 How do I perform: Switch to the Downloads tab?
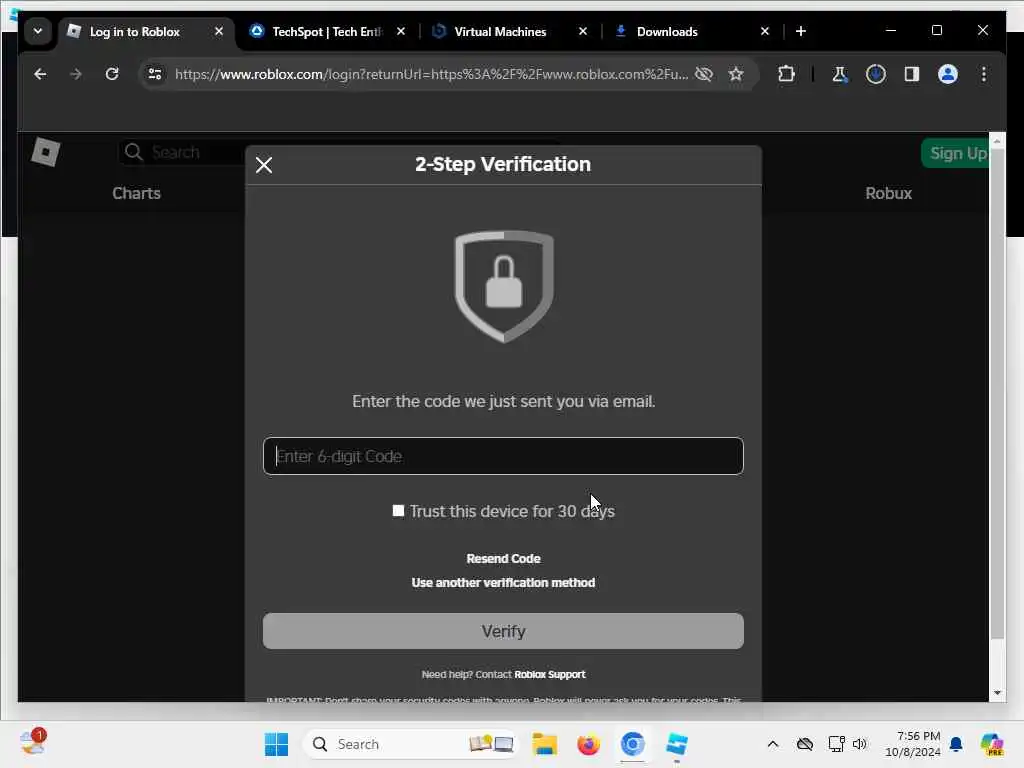pyautogui.click(x=667, y=31)
